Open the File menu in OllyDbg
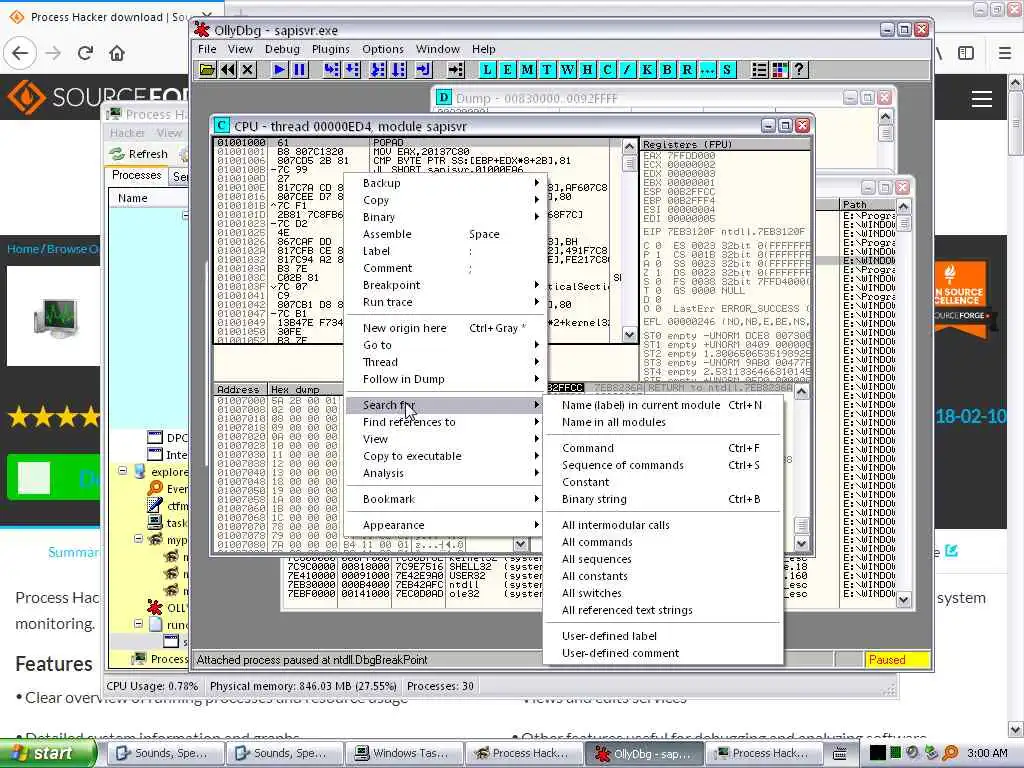 (207, 49)
